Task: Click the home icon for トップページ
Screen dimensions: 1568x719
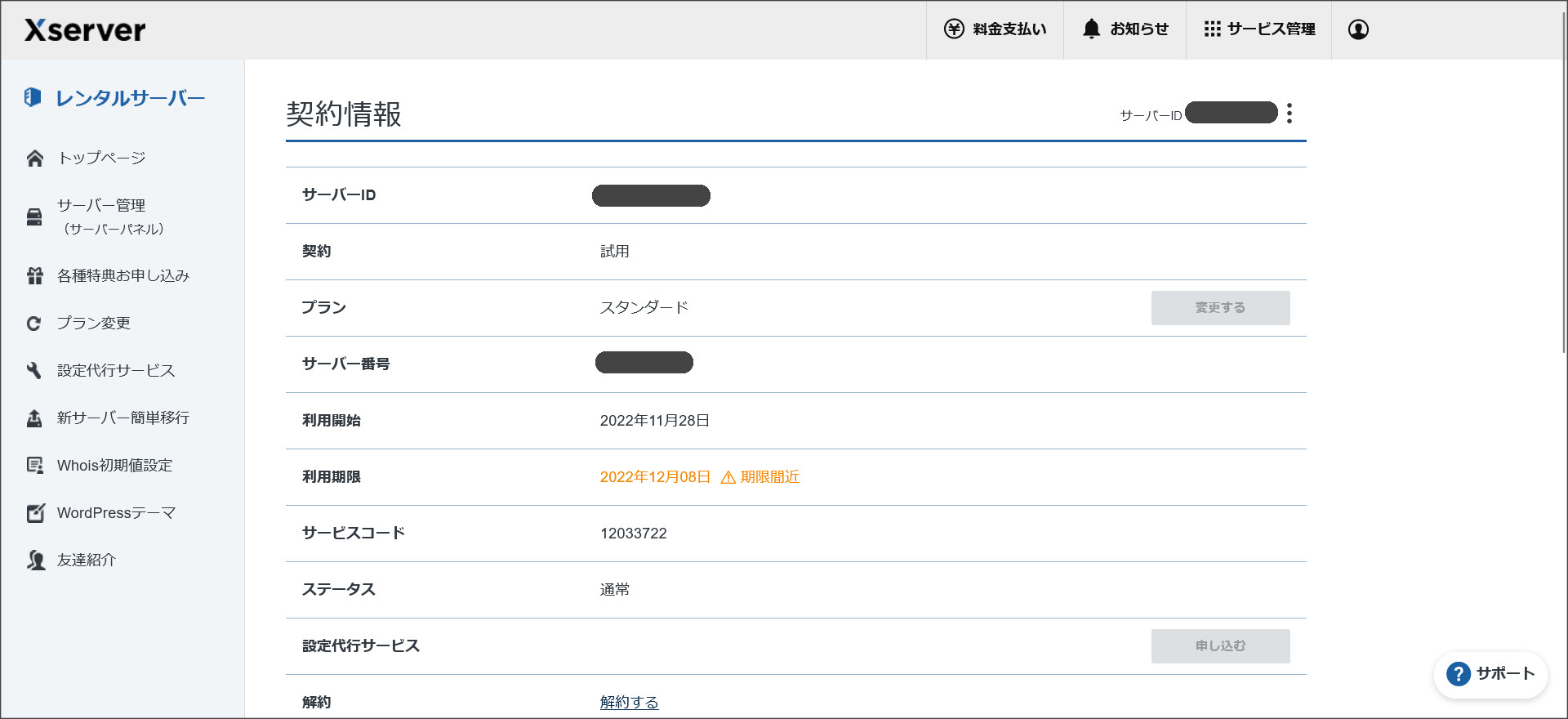Action: pos(34,159)
